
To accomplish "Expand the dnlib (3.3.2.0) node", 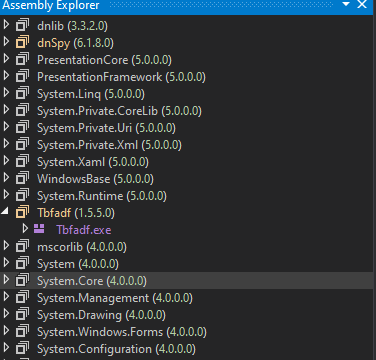I will [x=6, y=25].
